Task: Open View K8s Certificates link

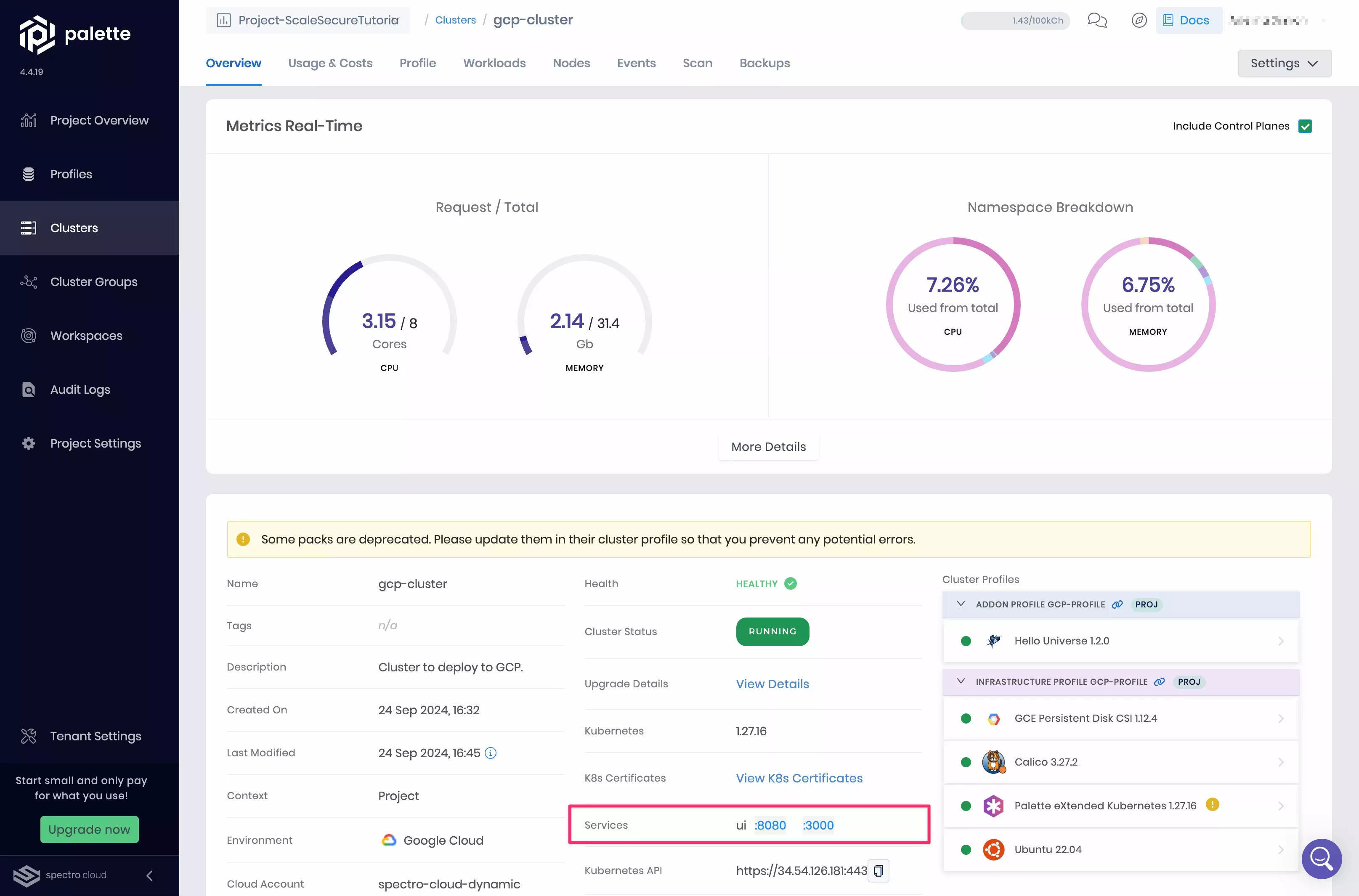Action: pos(799,778)
